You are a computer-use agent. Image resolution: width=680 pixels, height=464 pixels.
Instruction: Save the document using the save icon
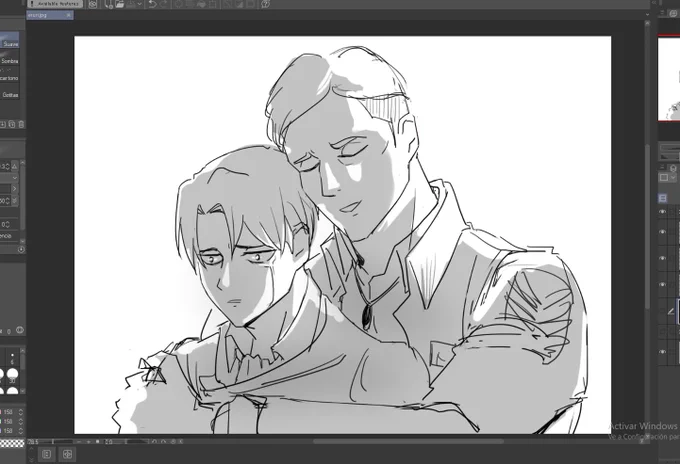click(131, 4)
